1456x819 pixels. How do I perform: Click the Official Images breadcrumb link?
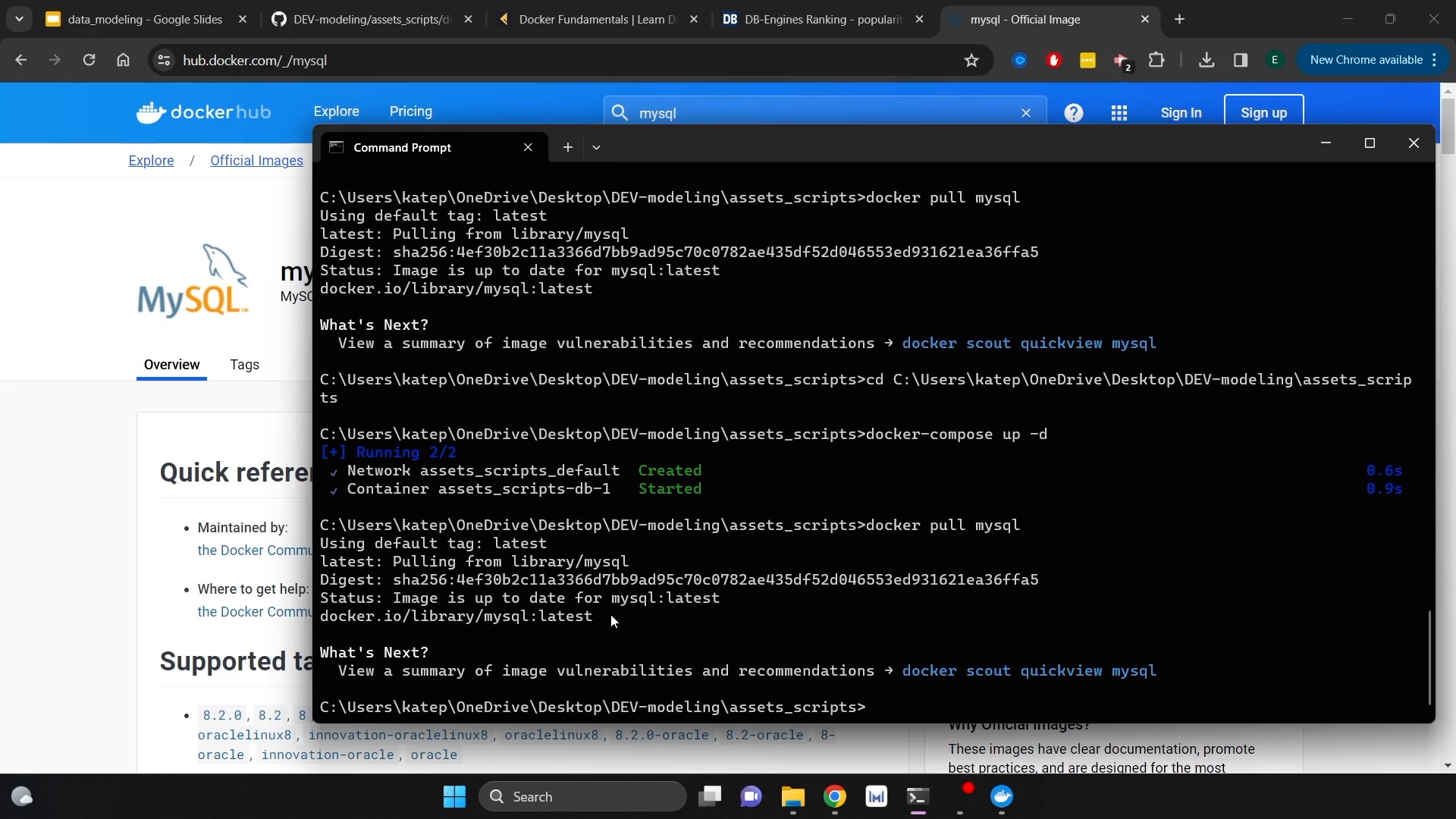pyautogui.click(x=256, y=161)
